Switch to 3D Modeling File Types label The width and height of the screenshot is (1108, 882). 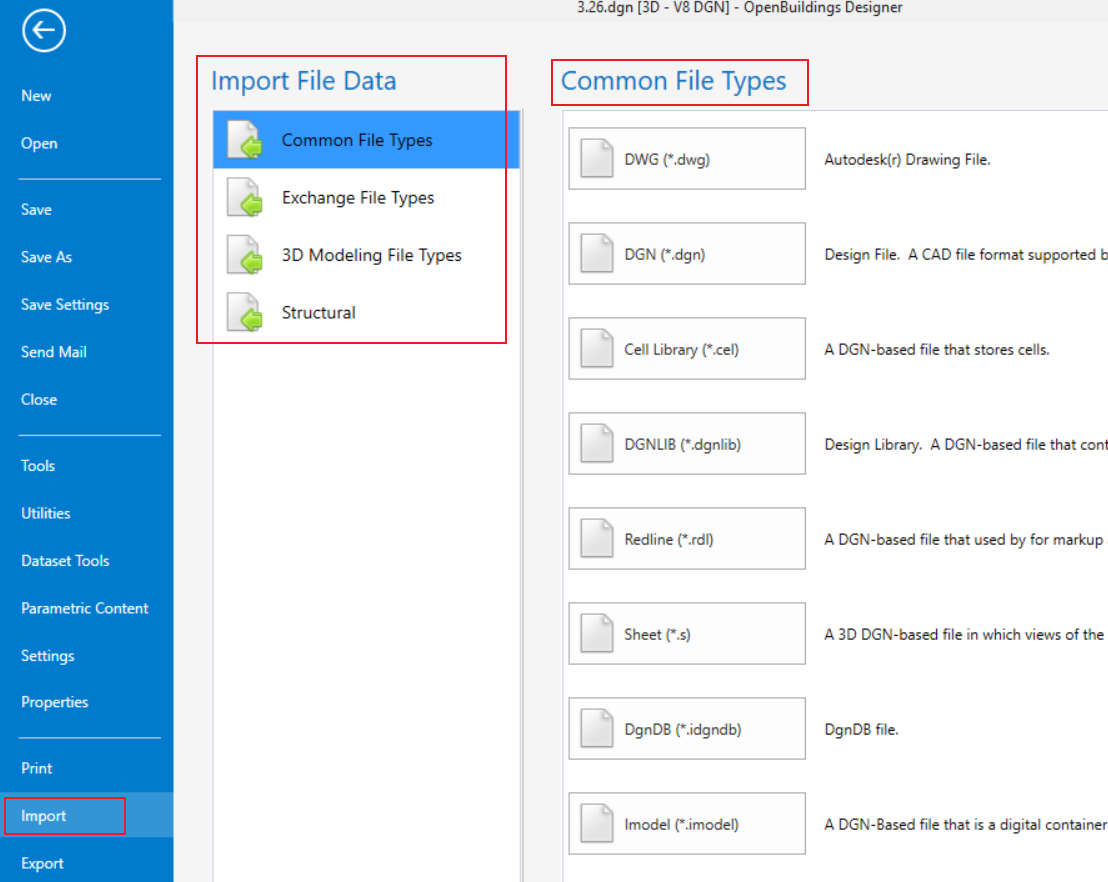click(x=372, y=254)
